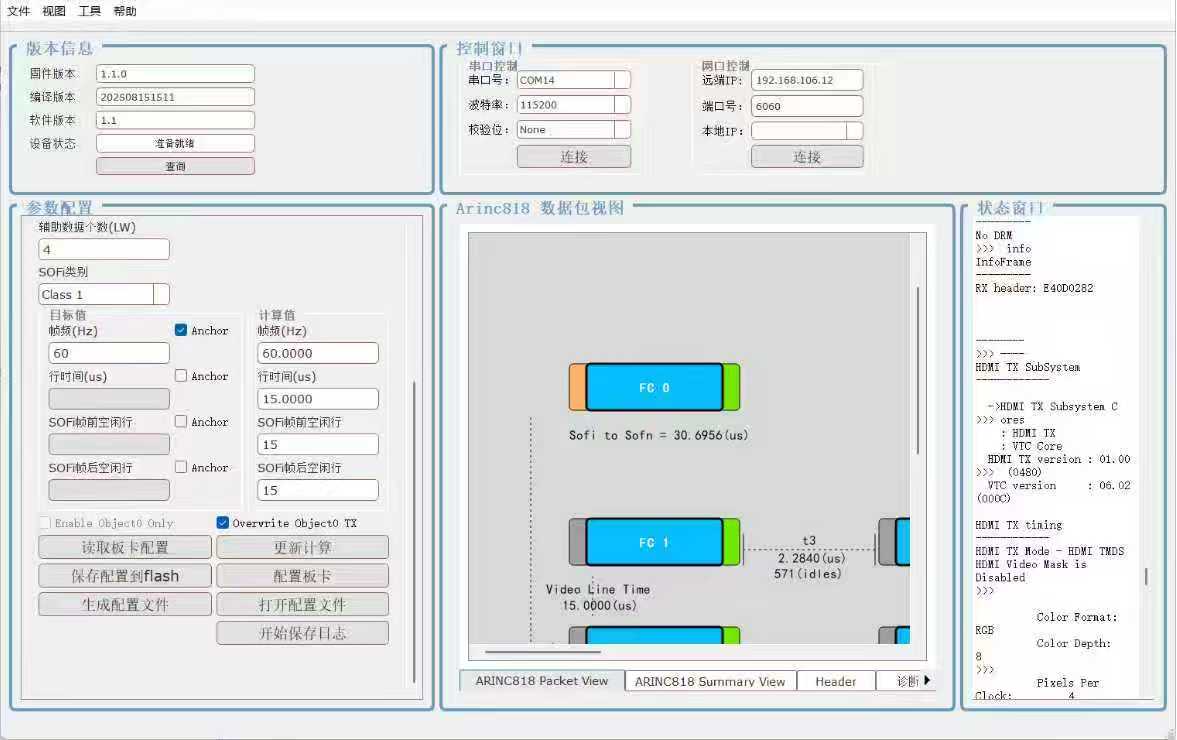The image size is (1177, 740).
Task: Enable the 行时间(us) Anchor checkbox
Action: click(181, 376)
